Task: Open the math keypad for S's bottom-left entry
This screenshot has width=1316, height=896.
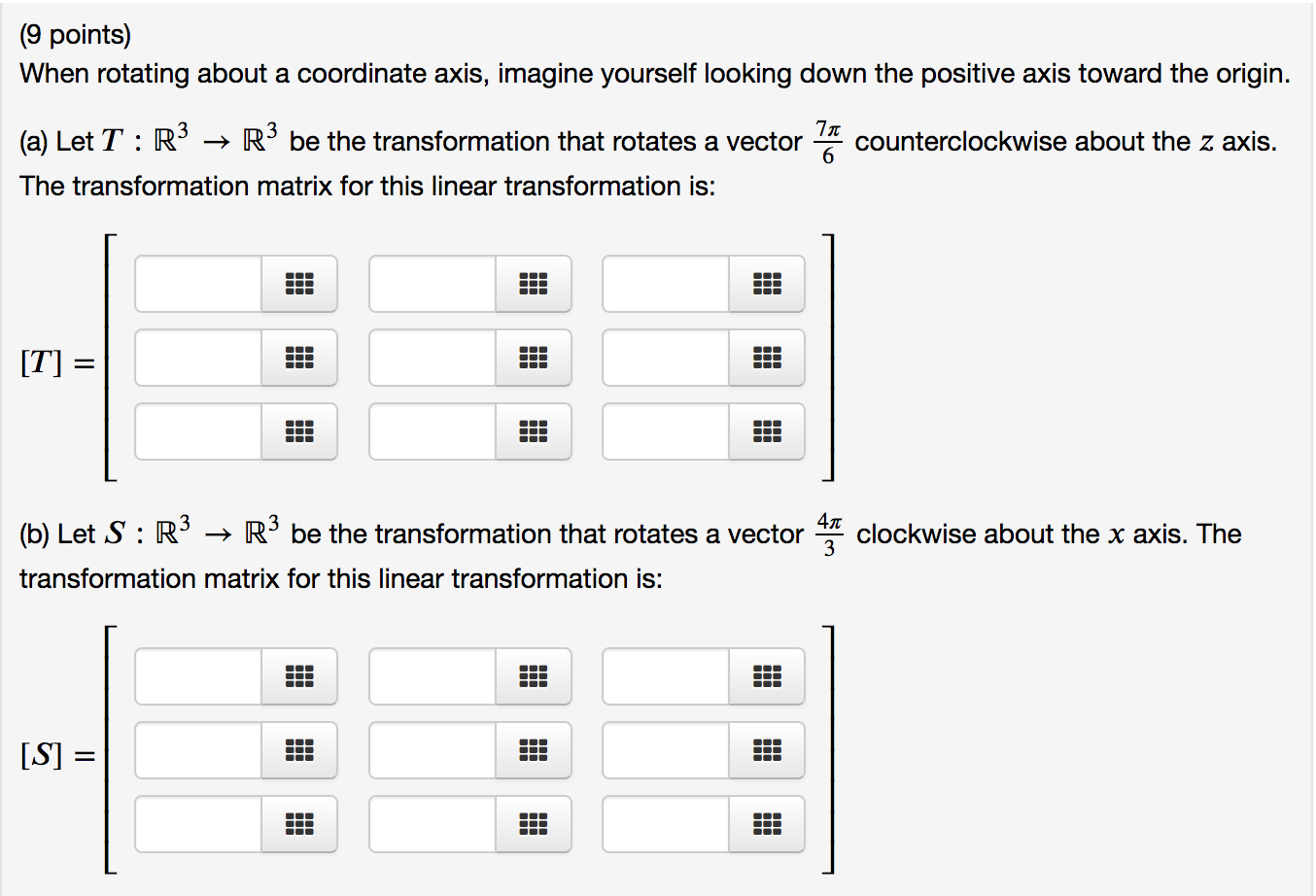Action: click(x=299, y=824)
